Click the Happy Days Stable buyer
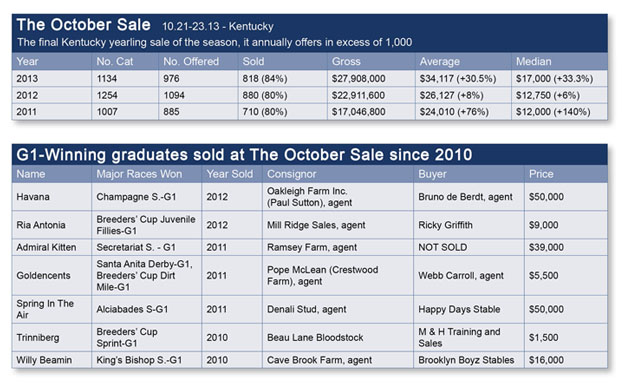 [459, 309]
